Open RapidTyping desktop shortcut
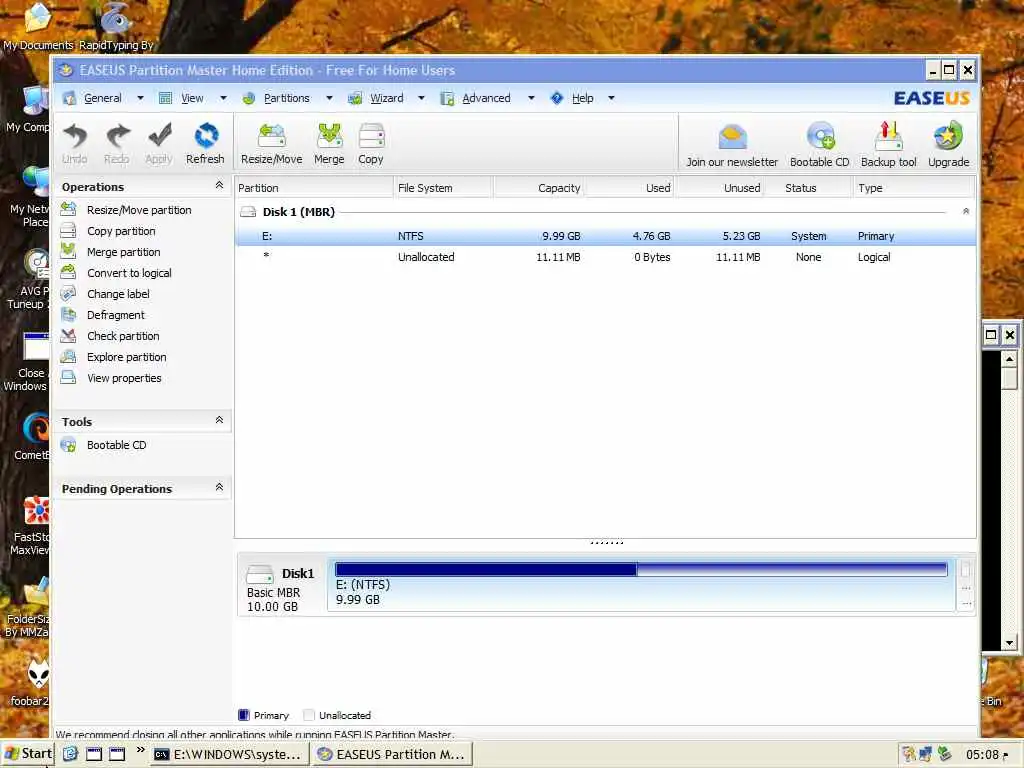This screenshot has width=1024, height=768. point(116,26)
